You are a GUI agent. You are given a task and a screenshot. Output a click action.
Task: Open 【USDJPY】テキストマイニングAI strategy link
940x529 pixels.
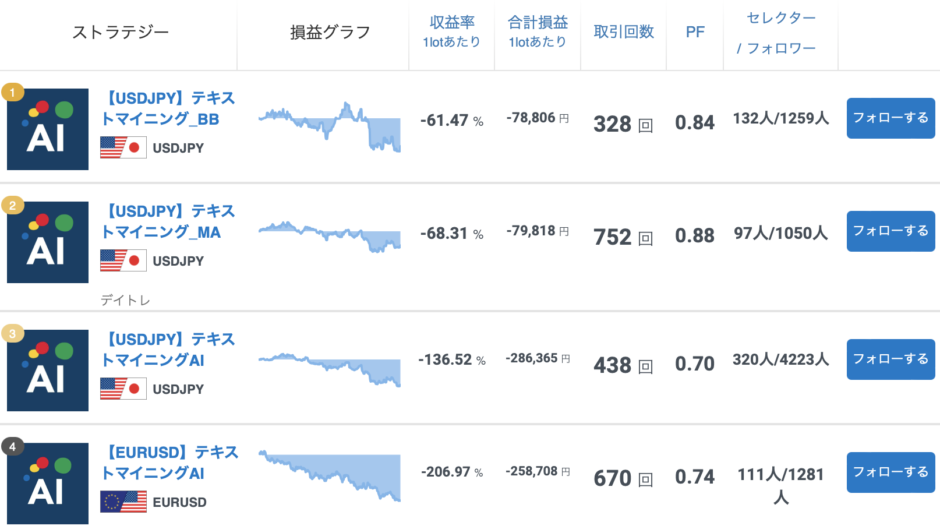coord(169,350)
